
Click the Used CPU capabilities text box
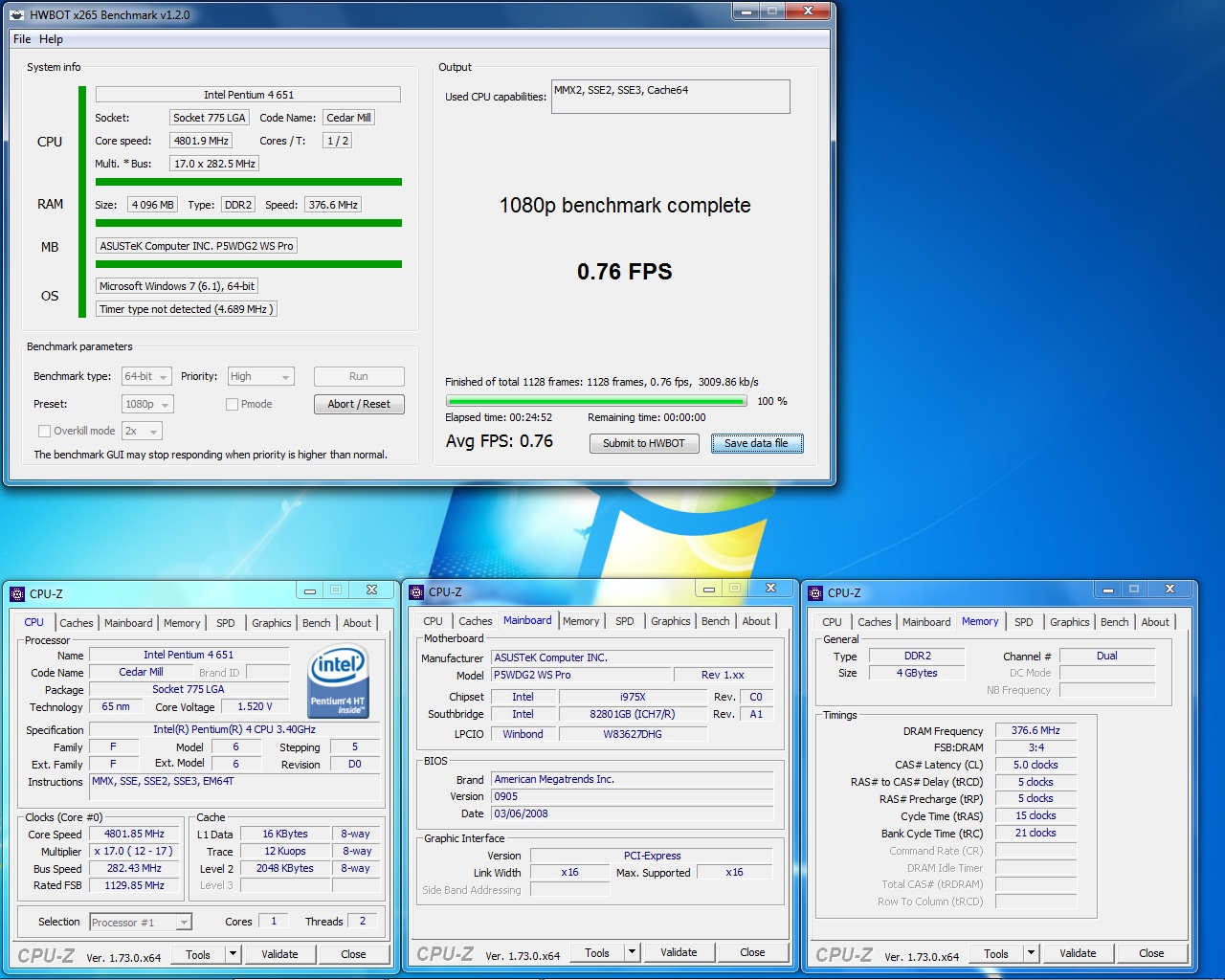[x=671, y=97]
